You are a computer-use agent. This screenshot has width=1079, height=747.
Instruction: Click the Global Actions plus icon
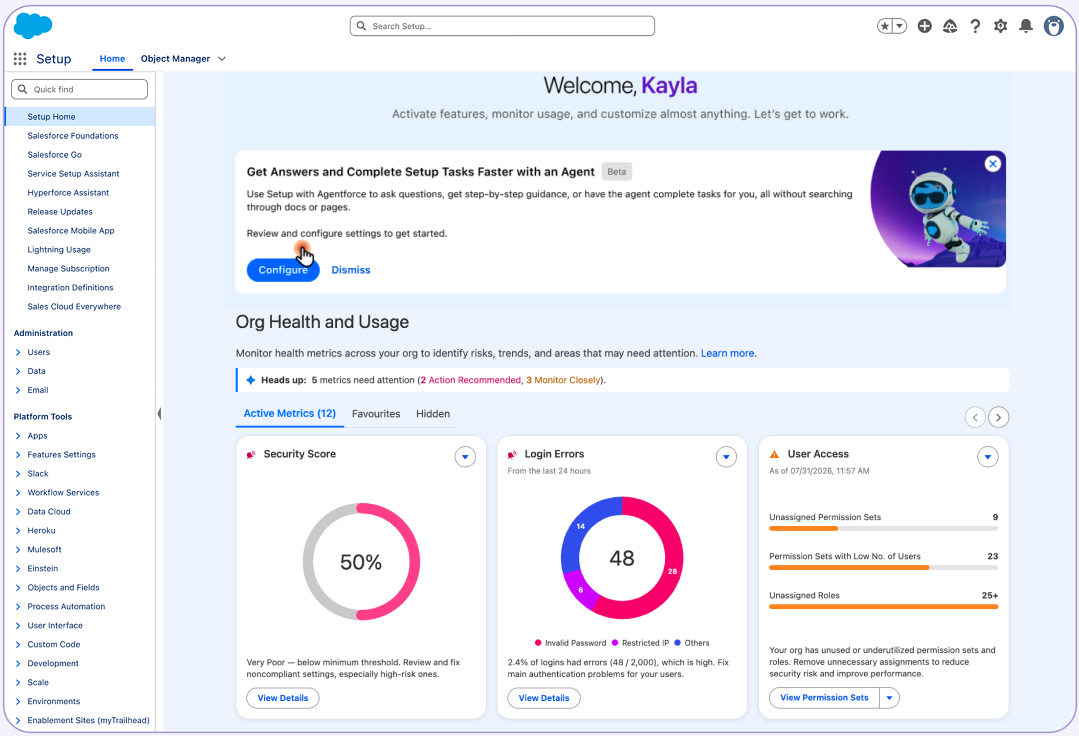click(925, 26)
